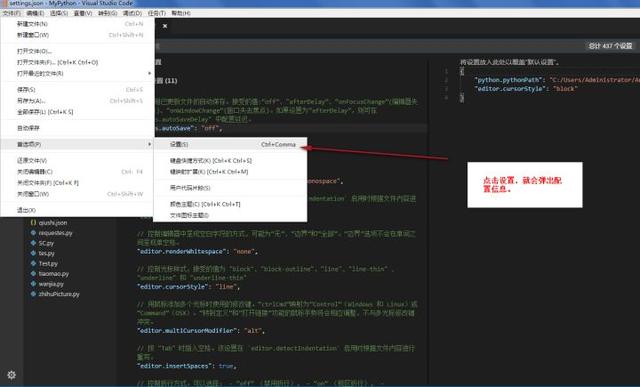Viewport: 640px width, 387px height.
Task: Choose 关闭文件夹(F) menu entry
Action: pyautogui.click(x=78, y=183)
